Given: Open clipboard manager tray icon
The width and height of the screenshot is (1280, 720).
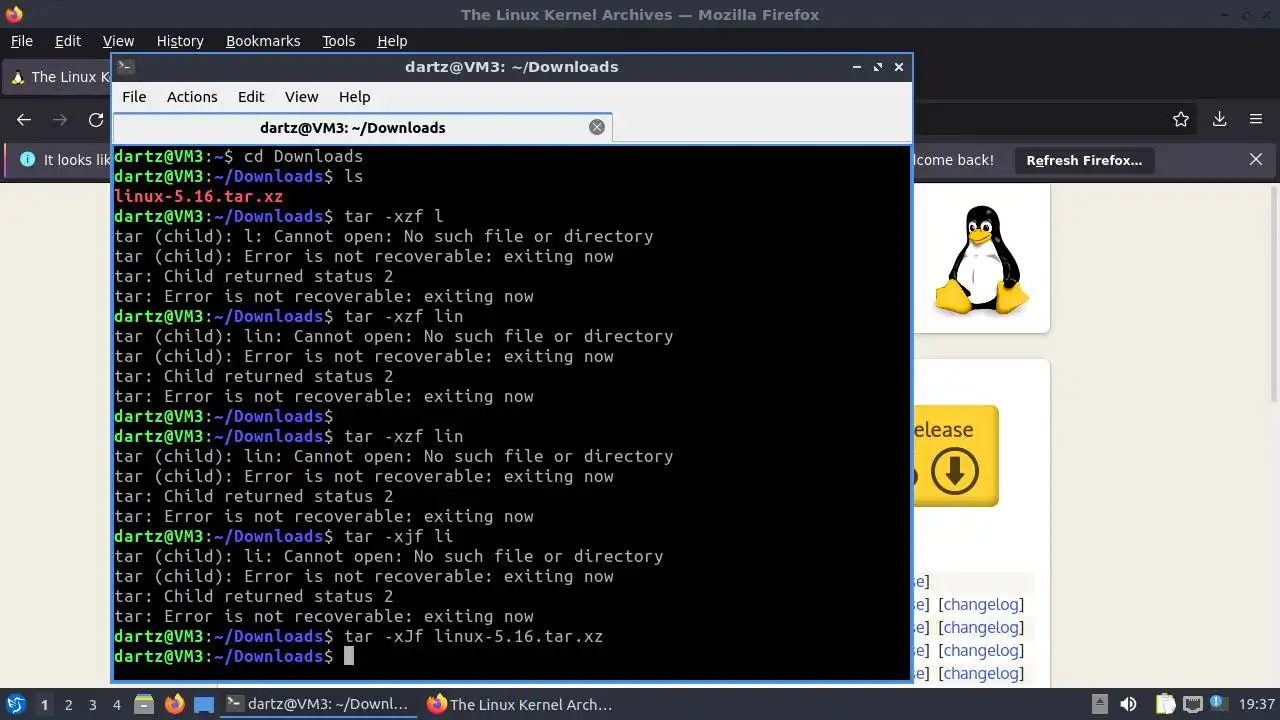Looking at the screenshot, I should [1166, 704].
